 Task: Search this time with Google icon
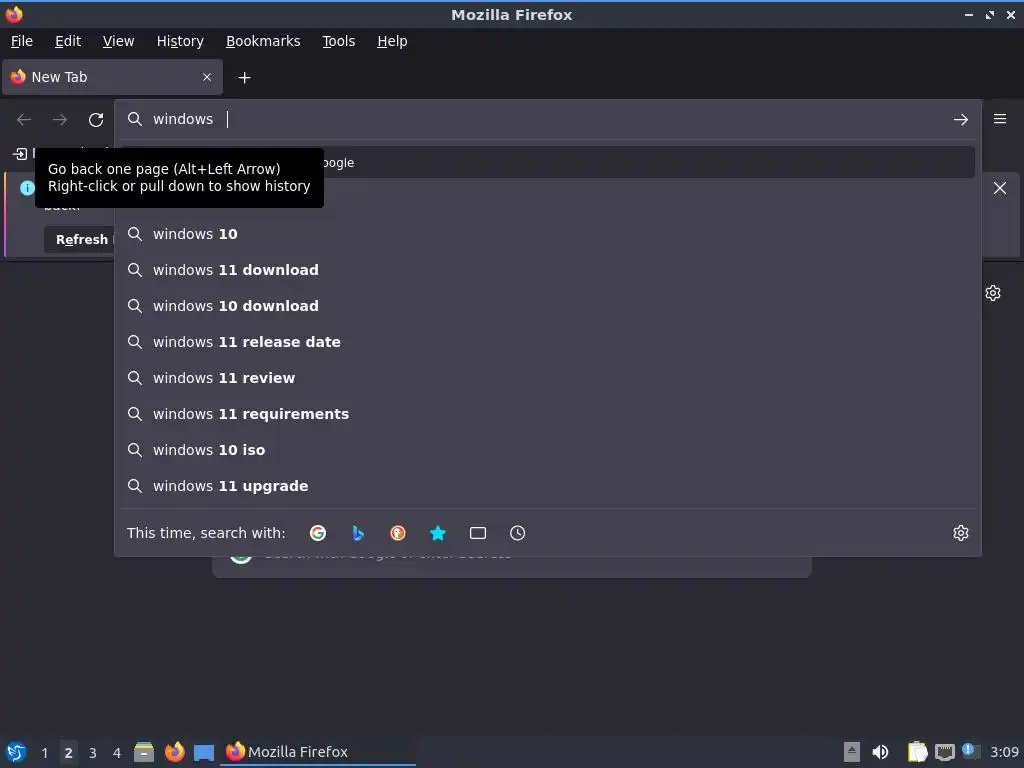(318, 533)
